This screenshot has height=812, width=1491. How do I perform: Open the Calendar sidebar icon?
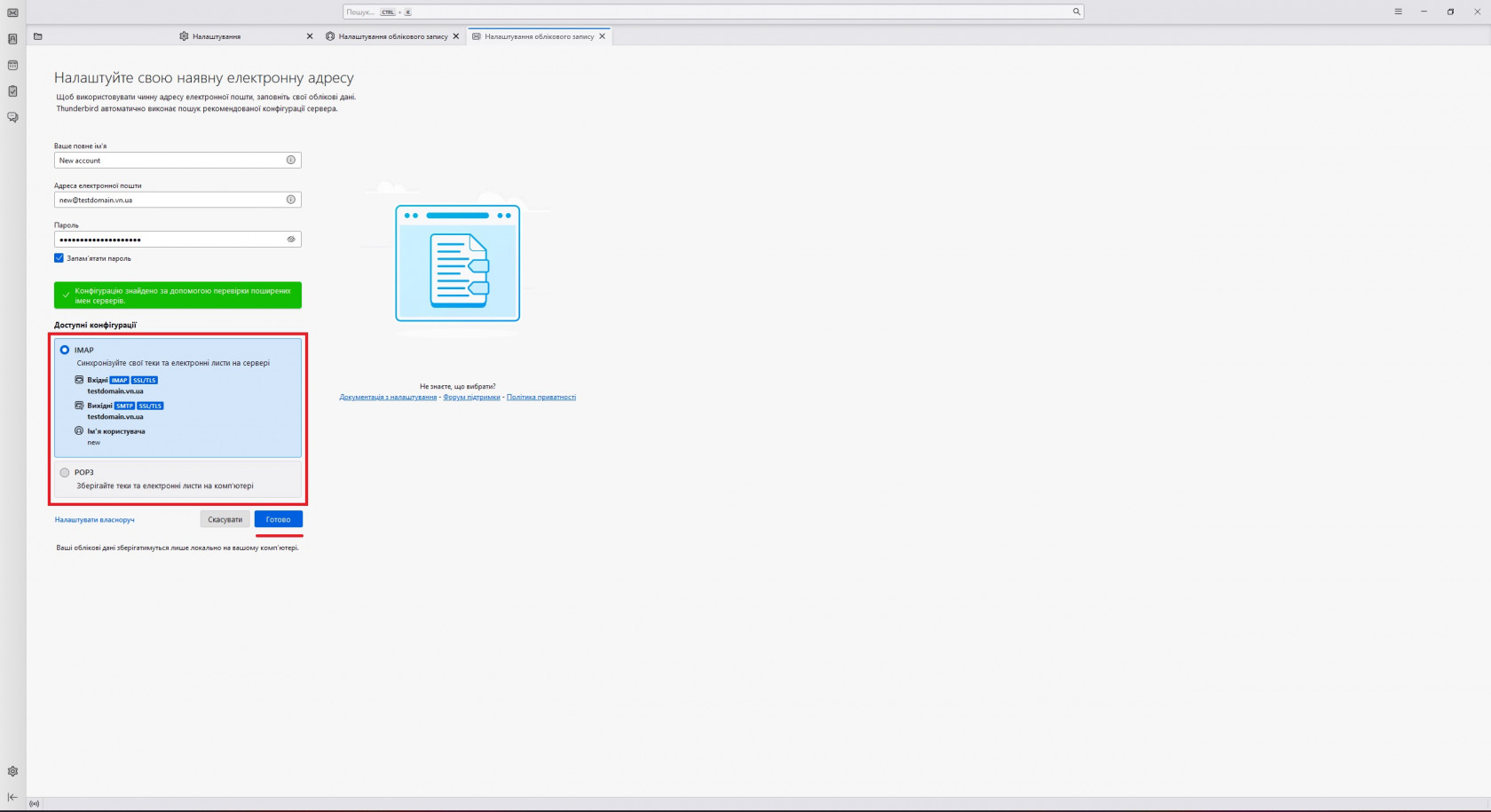click(12, 65)
